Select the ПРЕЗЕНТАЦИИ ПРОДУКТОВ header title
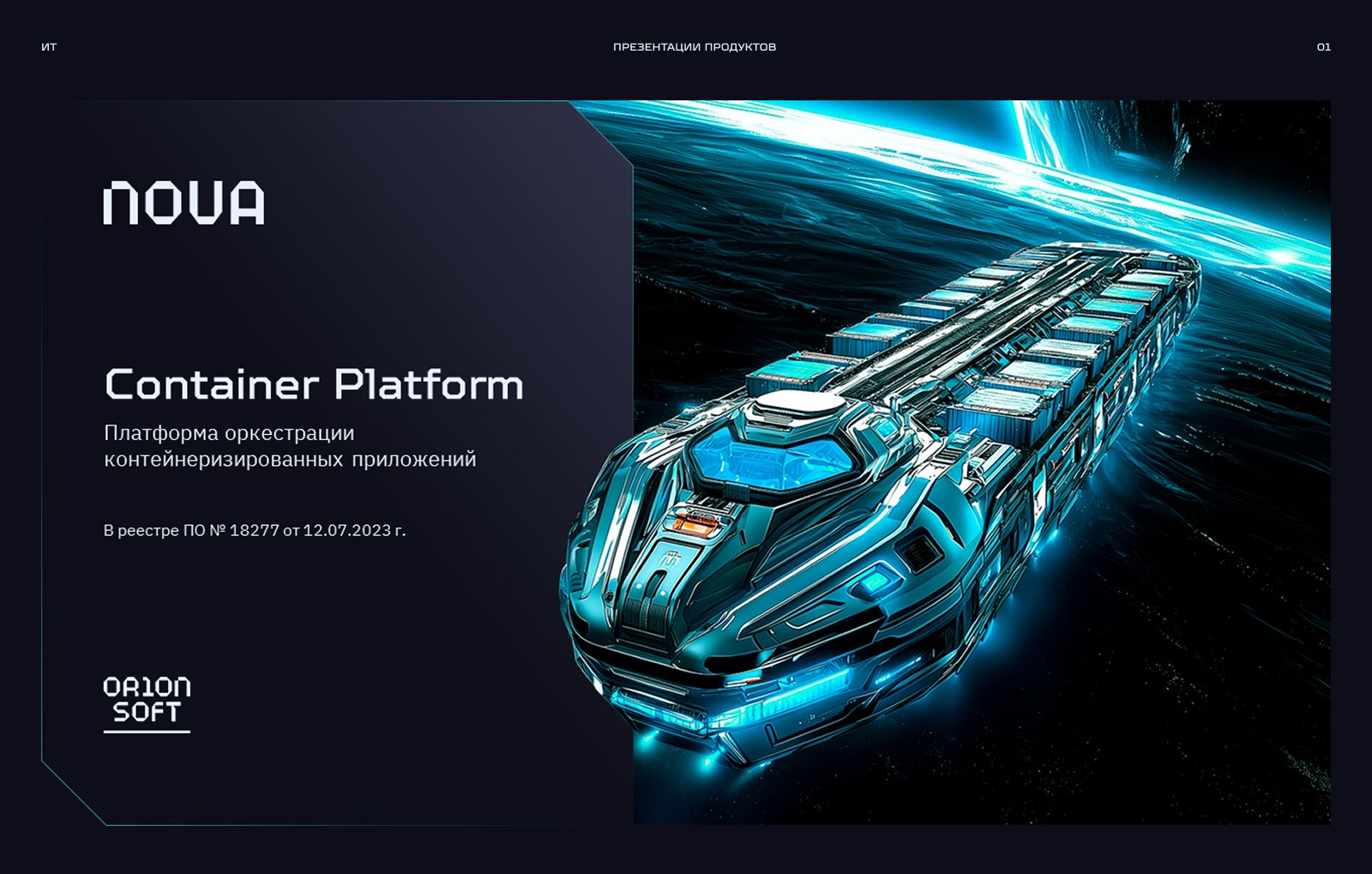The width and height of the screenshot is (1372, 874). (x=694, y=47)
